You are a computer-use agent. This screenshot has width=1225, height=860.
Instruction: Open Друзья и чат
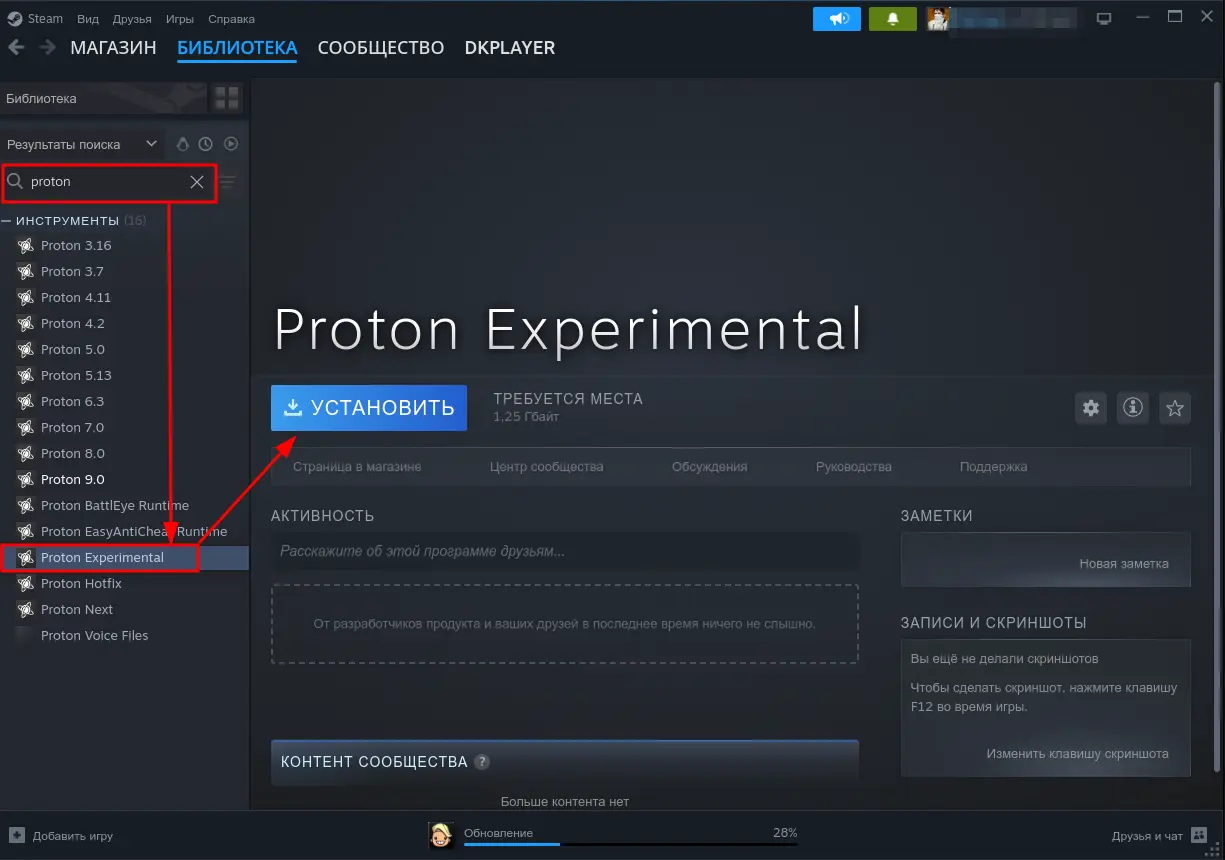pyautogui.click(x=1147, y=836)
